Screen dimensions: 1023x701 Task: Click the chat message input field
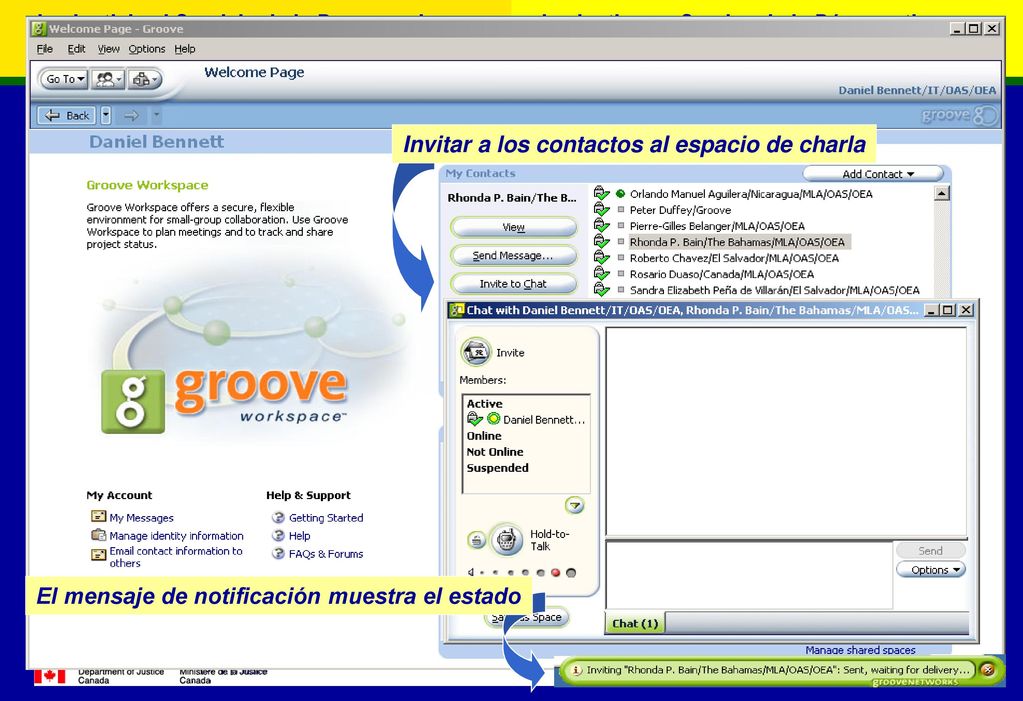pos(748,575)
